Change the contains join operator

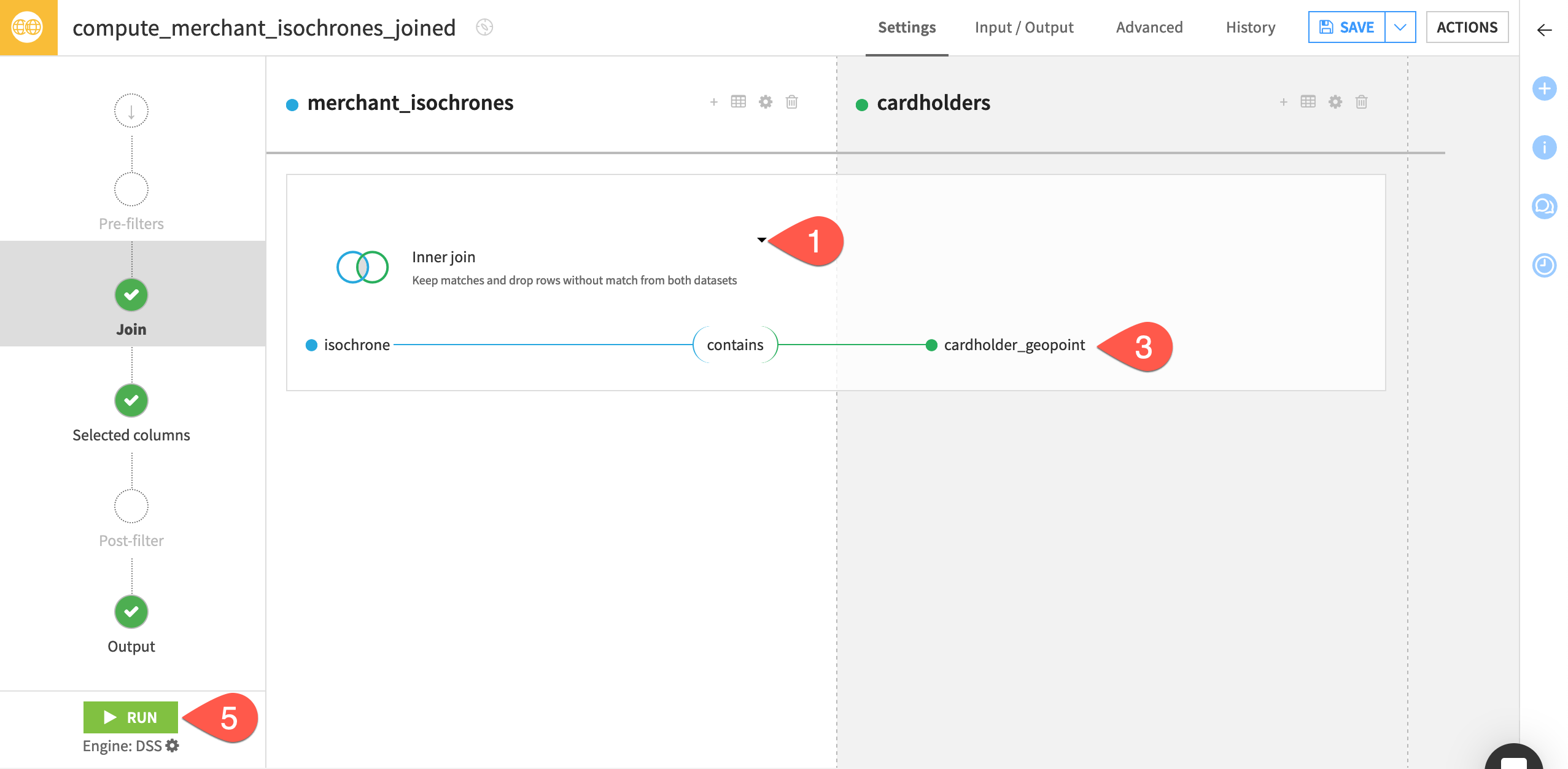click(734, 345)
